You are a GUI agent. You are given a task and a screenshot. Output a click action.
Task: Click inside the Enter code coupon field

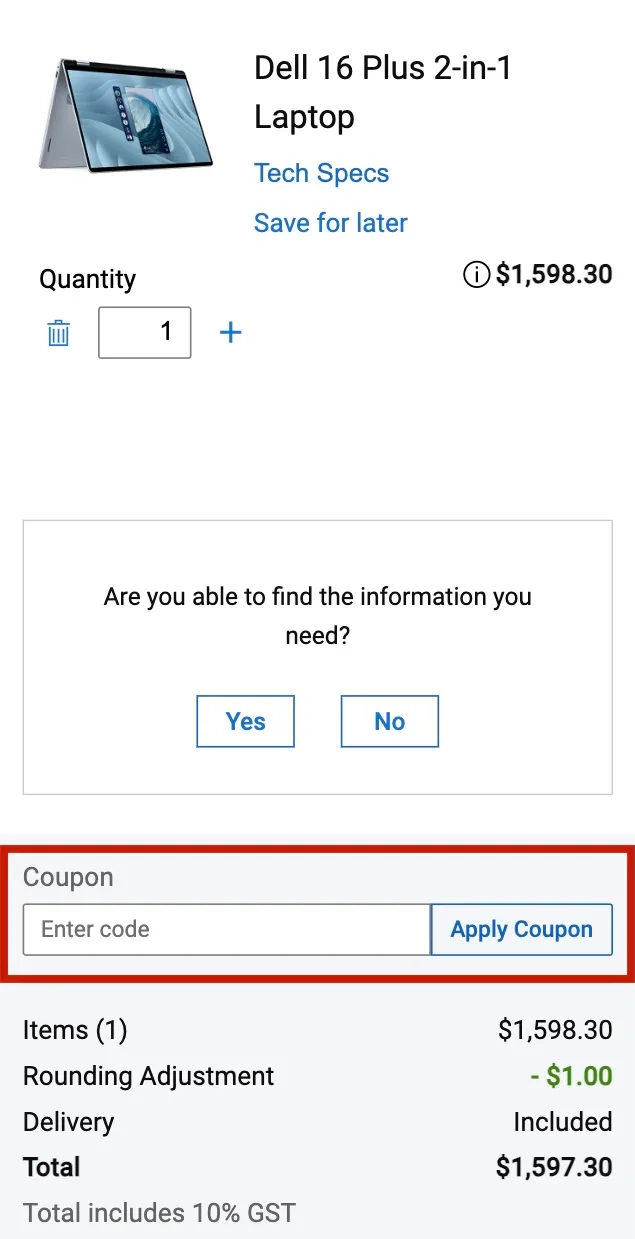[225, 929]
